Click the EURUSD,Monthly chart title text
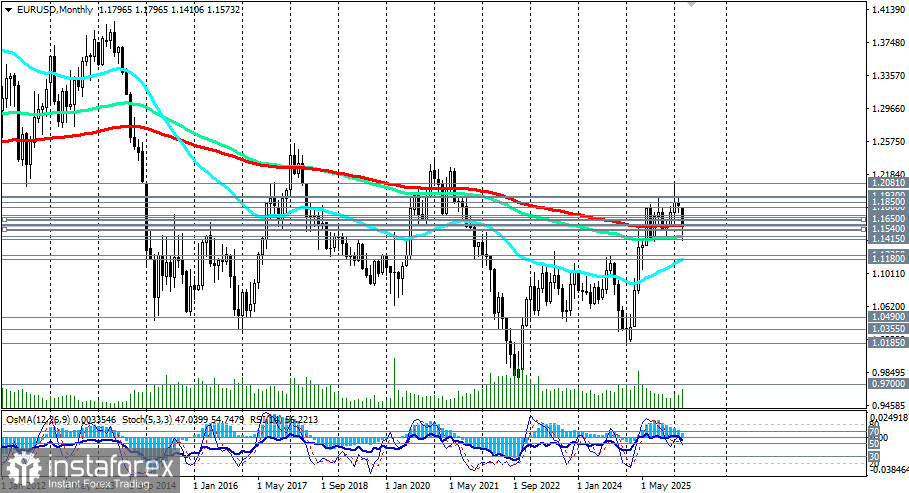 point(54,10)
